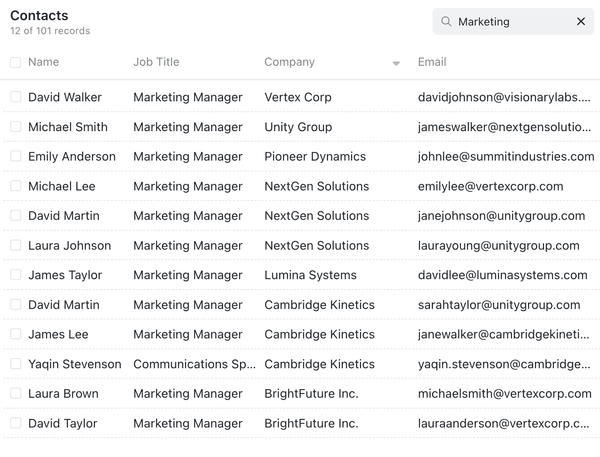Sort by the Name column header

pyautogui.click(x=44, y=62)
